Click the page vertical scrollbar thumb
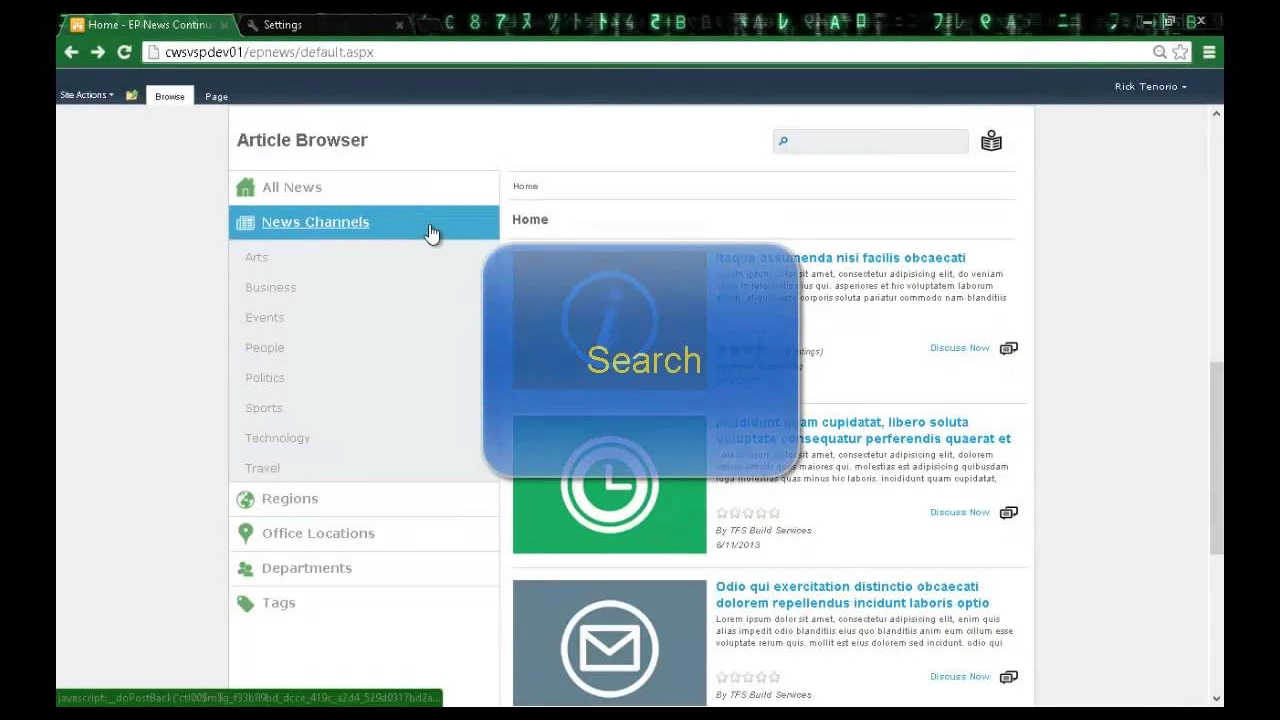The height and width of the screenshot is (720, 1280). 1216,458
